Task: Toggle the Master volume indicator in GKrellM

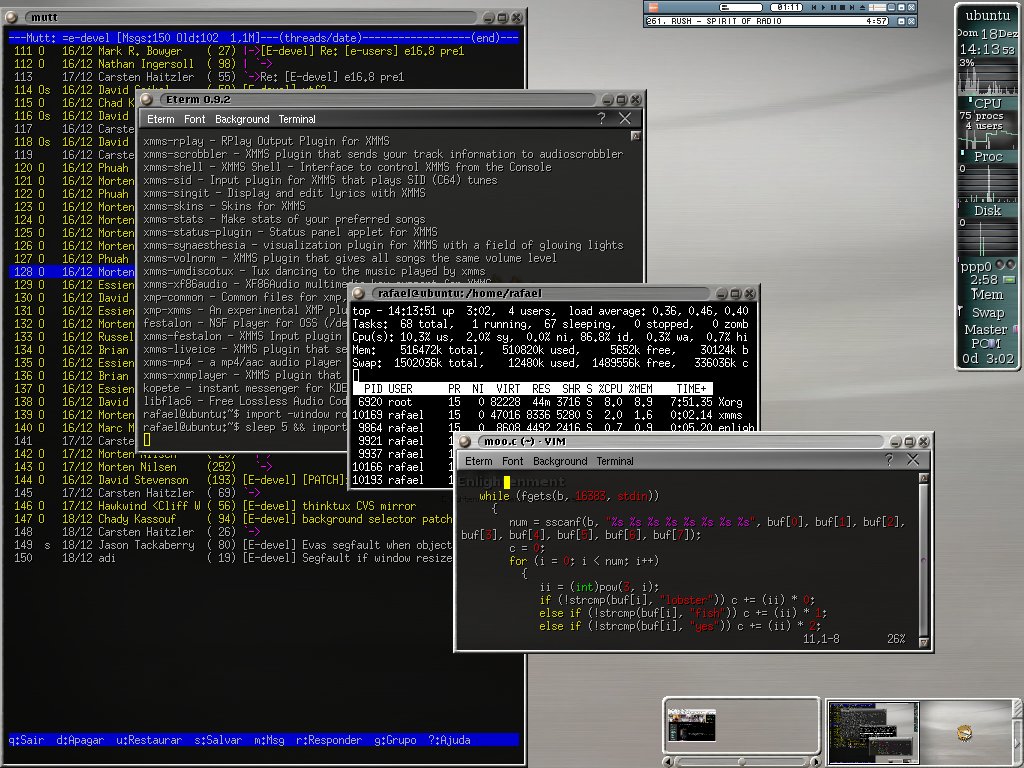Action: click(x=1014, y=329)
